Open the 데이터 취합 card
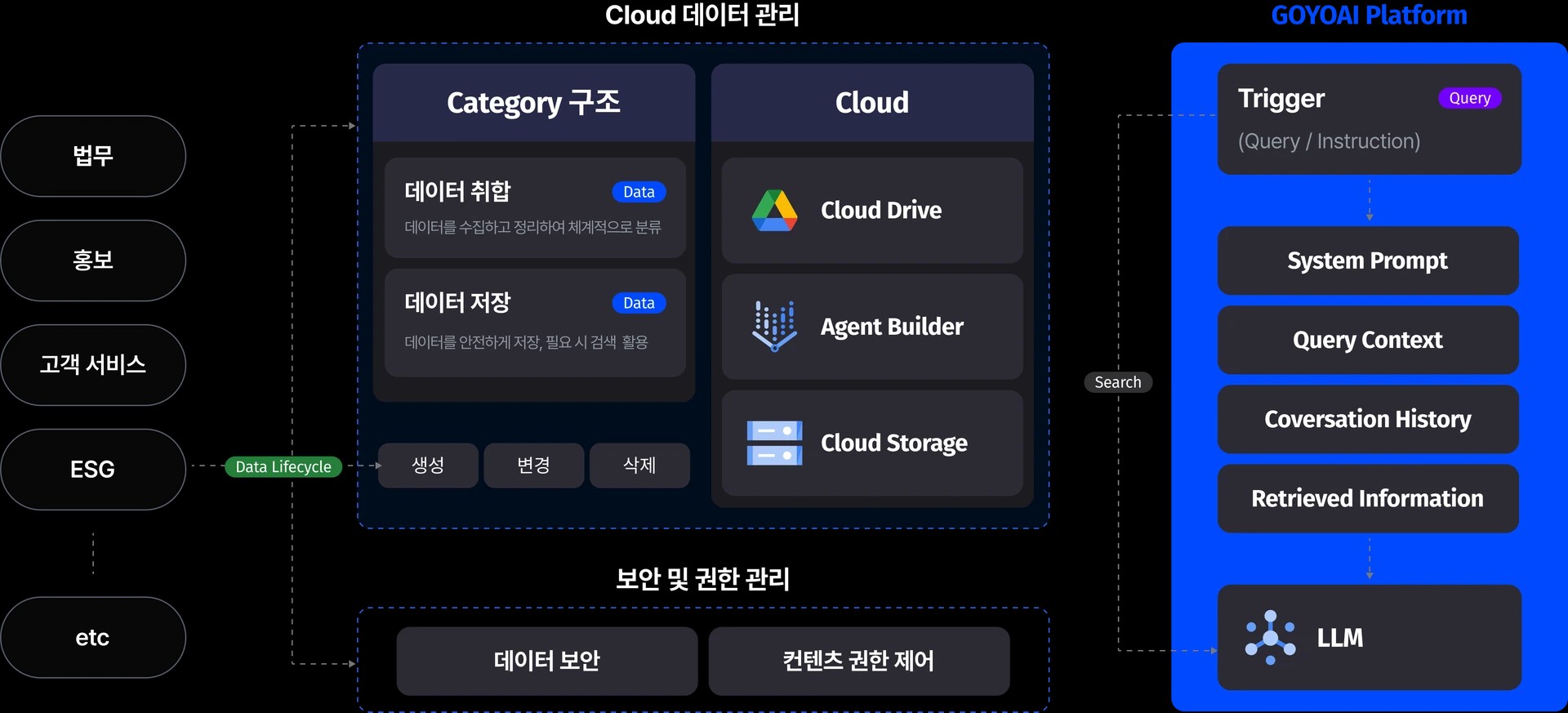The width and height of the screenshot is (1568, 713). (x=535, y=208)
